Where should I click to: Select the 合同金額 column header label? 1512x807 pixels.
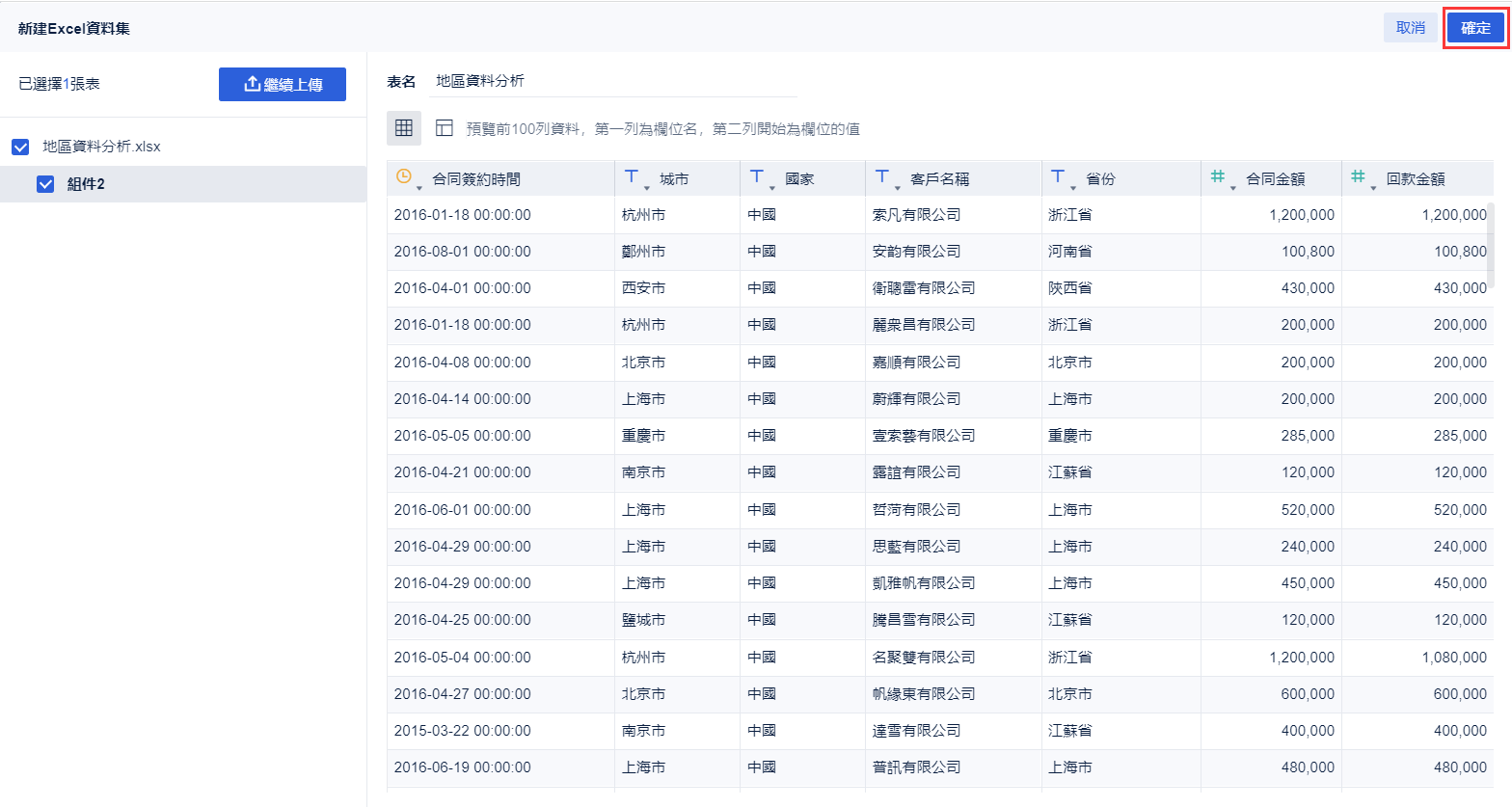tap(1275, 179)
